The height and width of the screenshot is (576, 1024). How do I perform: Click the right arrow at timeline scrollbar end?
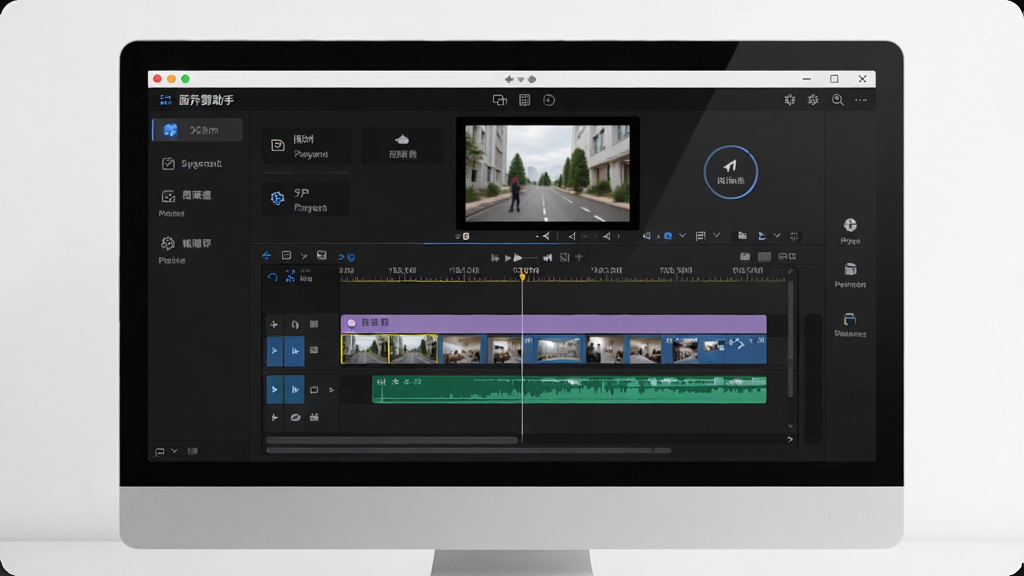pyautogui.click(x=790, y=440)
